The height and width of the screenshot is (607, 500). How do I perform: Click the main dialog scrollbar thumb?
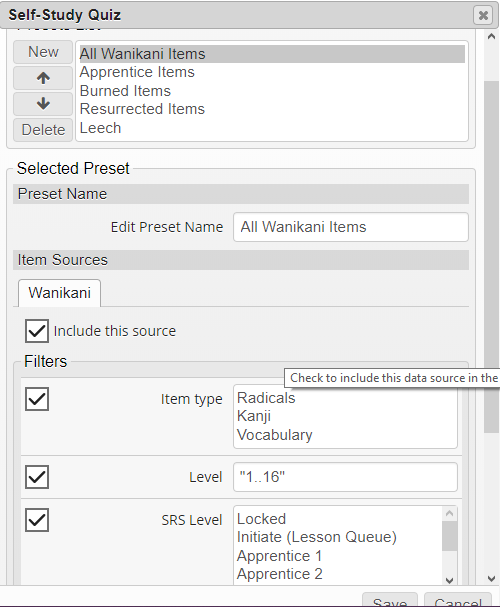[x=491, y=256]
